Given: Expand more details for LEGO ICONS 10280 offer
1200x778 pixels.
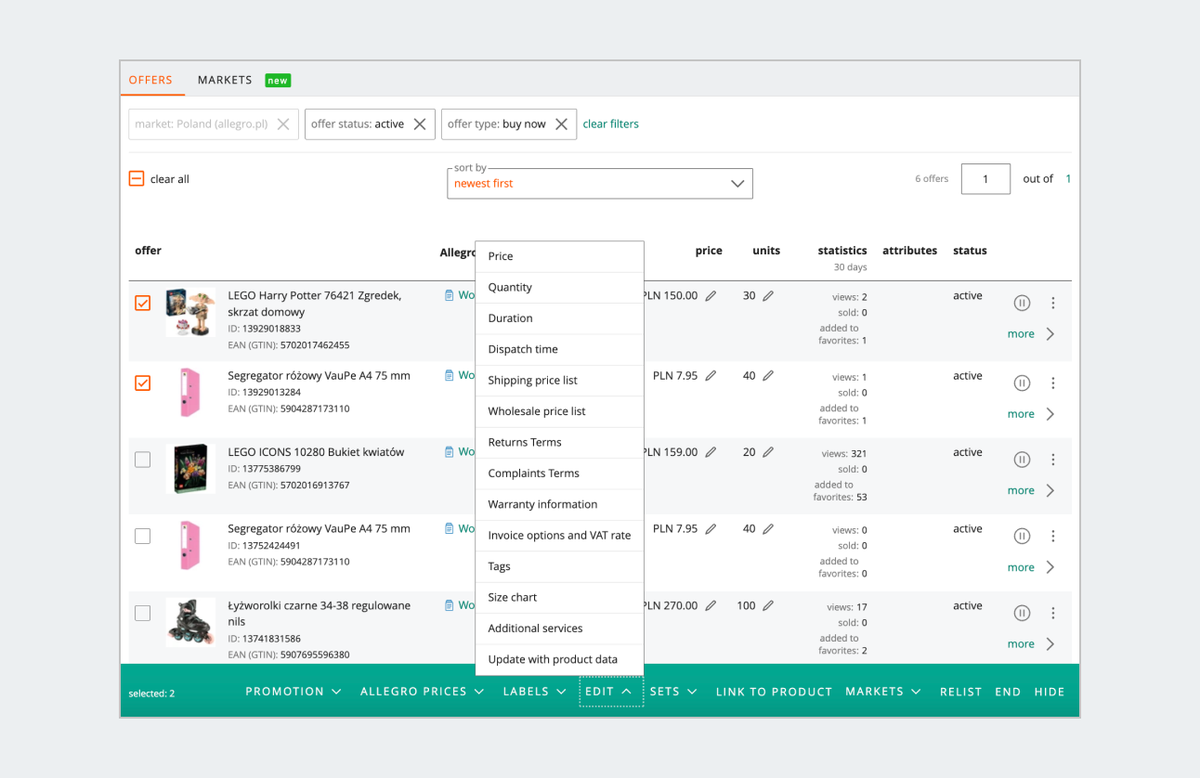Looking at the screenshot, I should tap(1031, 491).
